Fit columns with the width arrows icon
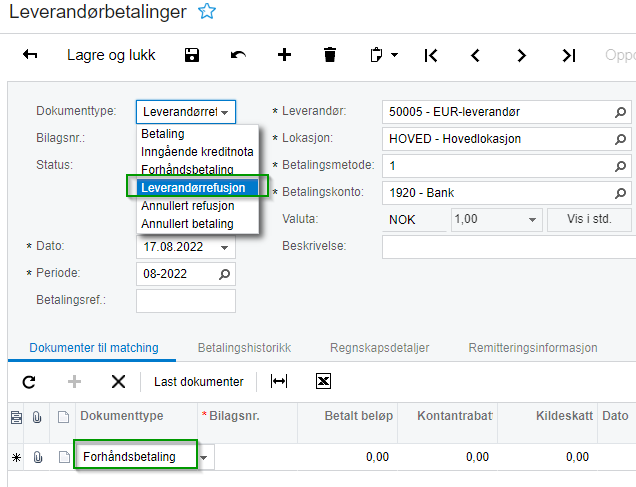 (279, 381)
